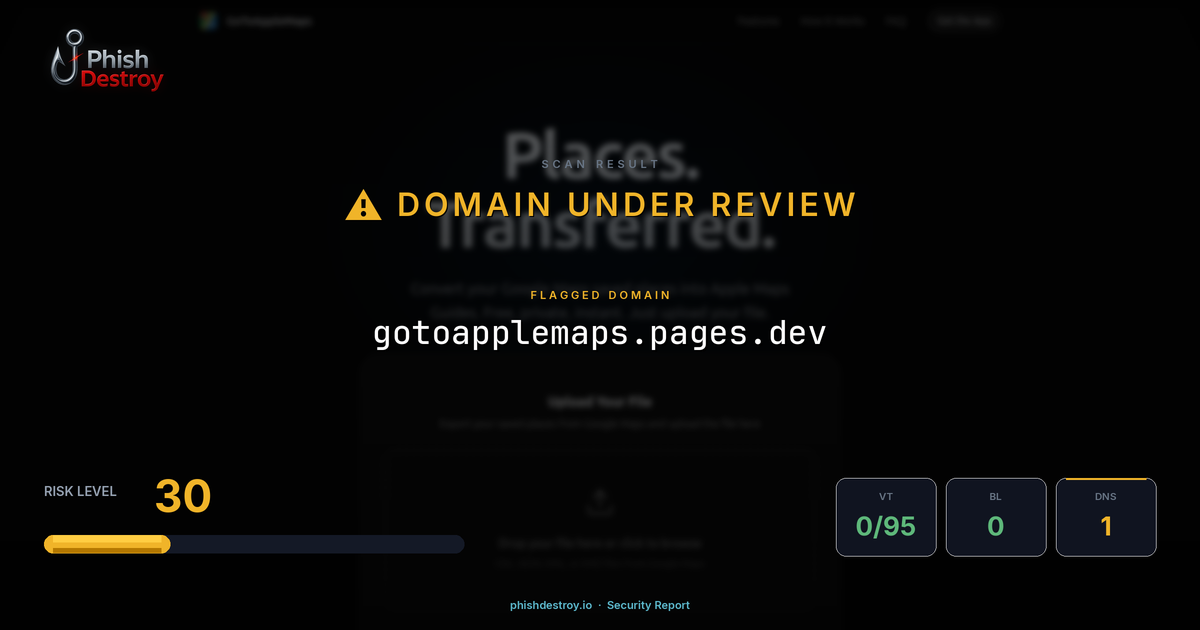Select the BL score indicator showing 0
Screen dimensions: 1200x630
996,517
